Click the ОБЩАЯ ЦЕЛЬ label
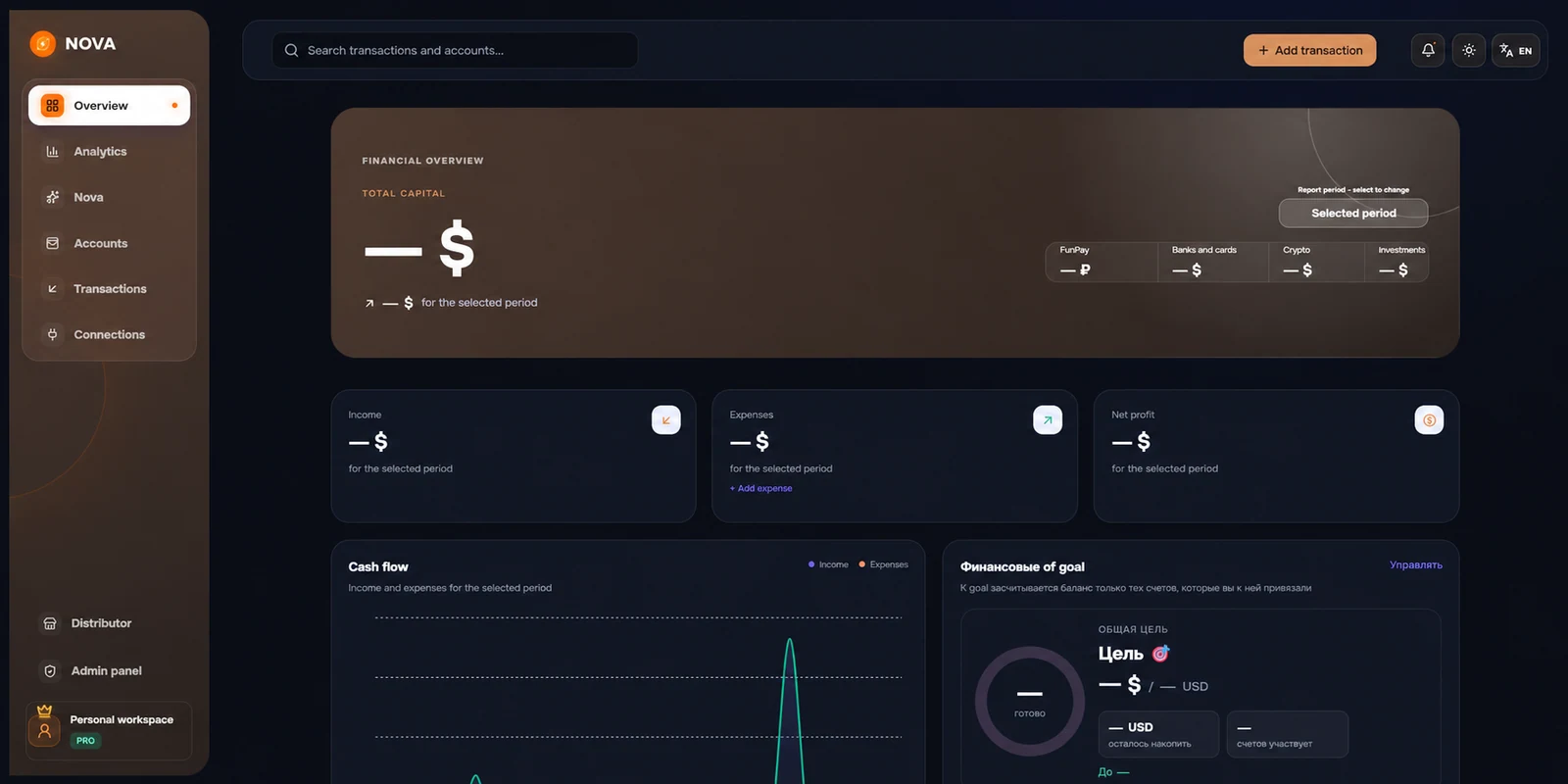1568x784 pixels. coord(1133,629)
